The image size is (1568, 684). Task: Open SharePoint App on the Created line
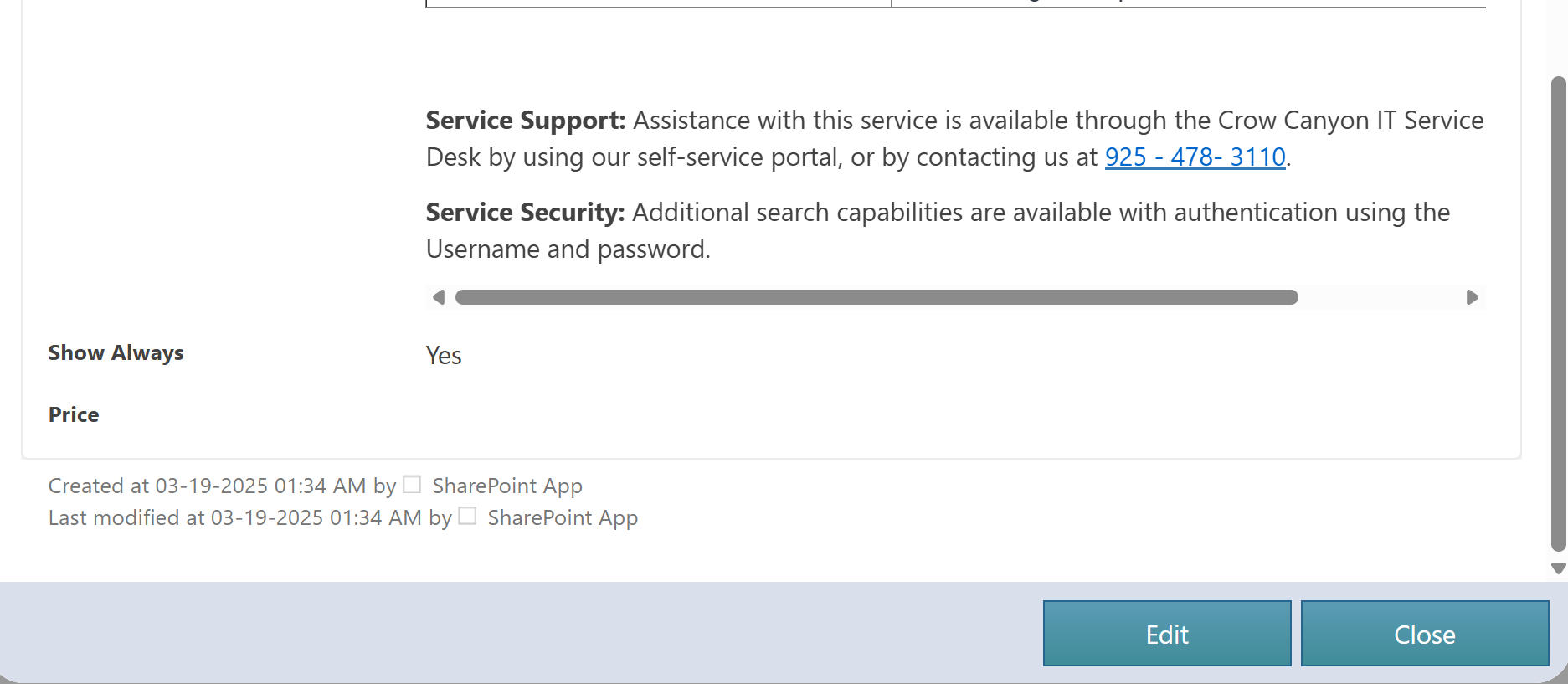click(x=506, y=486)
